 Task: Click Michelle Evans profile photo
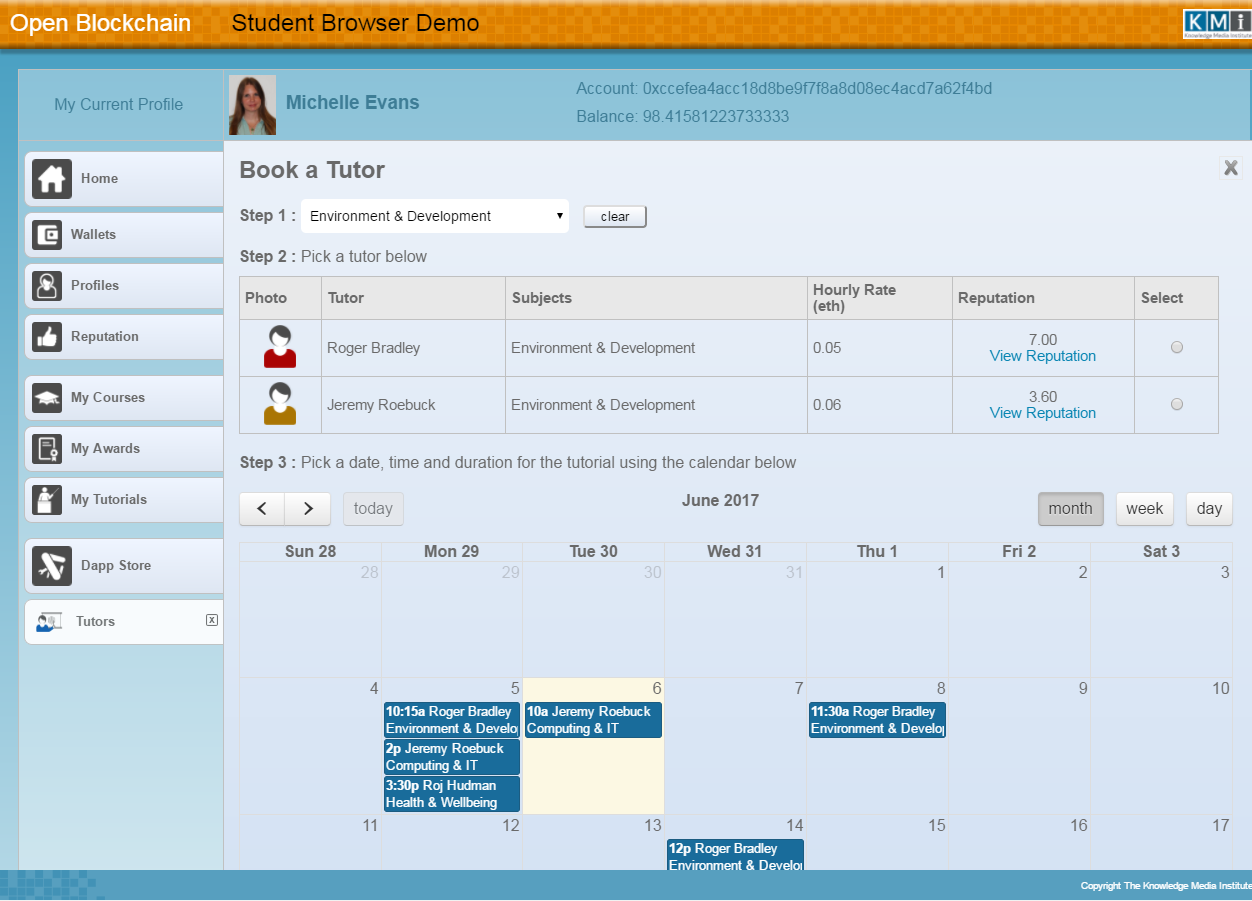pyautogui.click(x=252, y=105)
